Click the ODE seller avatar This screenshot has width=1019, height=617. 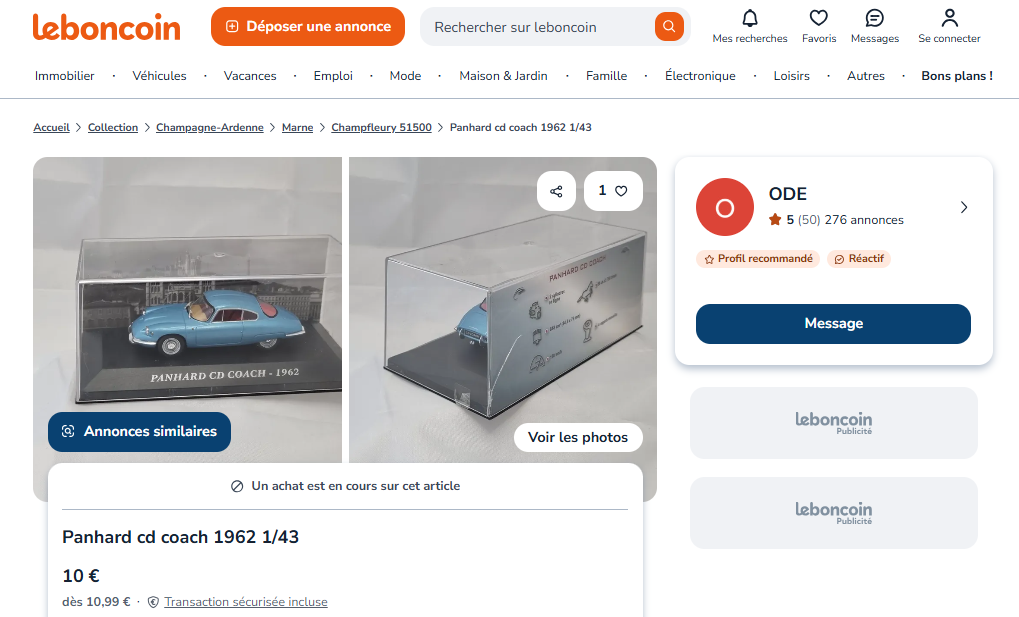point(725,207)
